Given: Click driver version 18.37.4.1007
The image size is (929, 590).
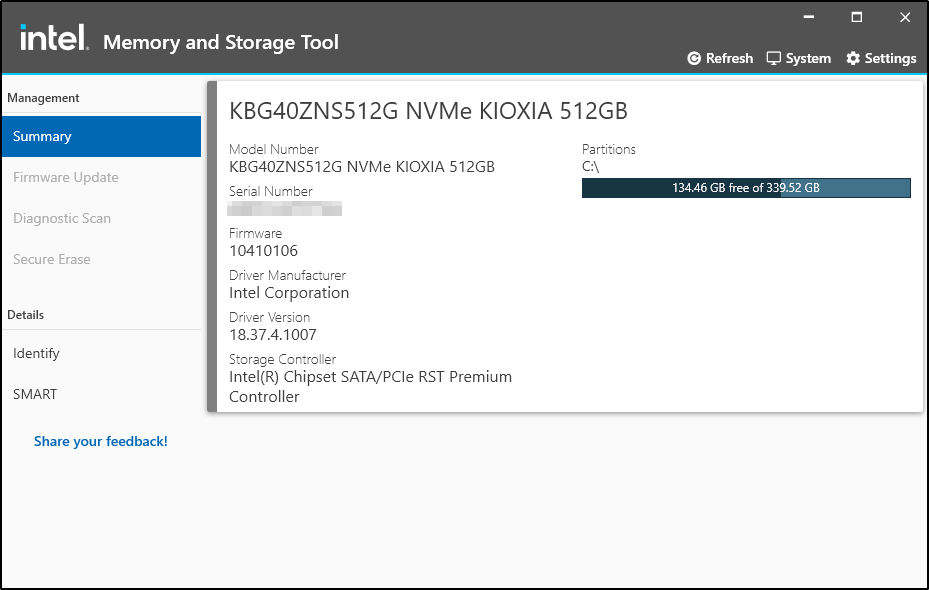Looking at the screenshot, I should pos(273,335).
